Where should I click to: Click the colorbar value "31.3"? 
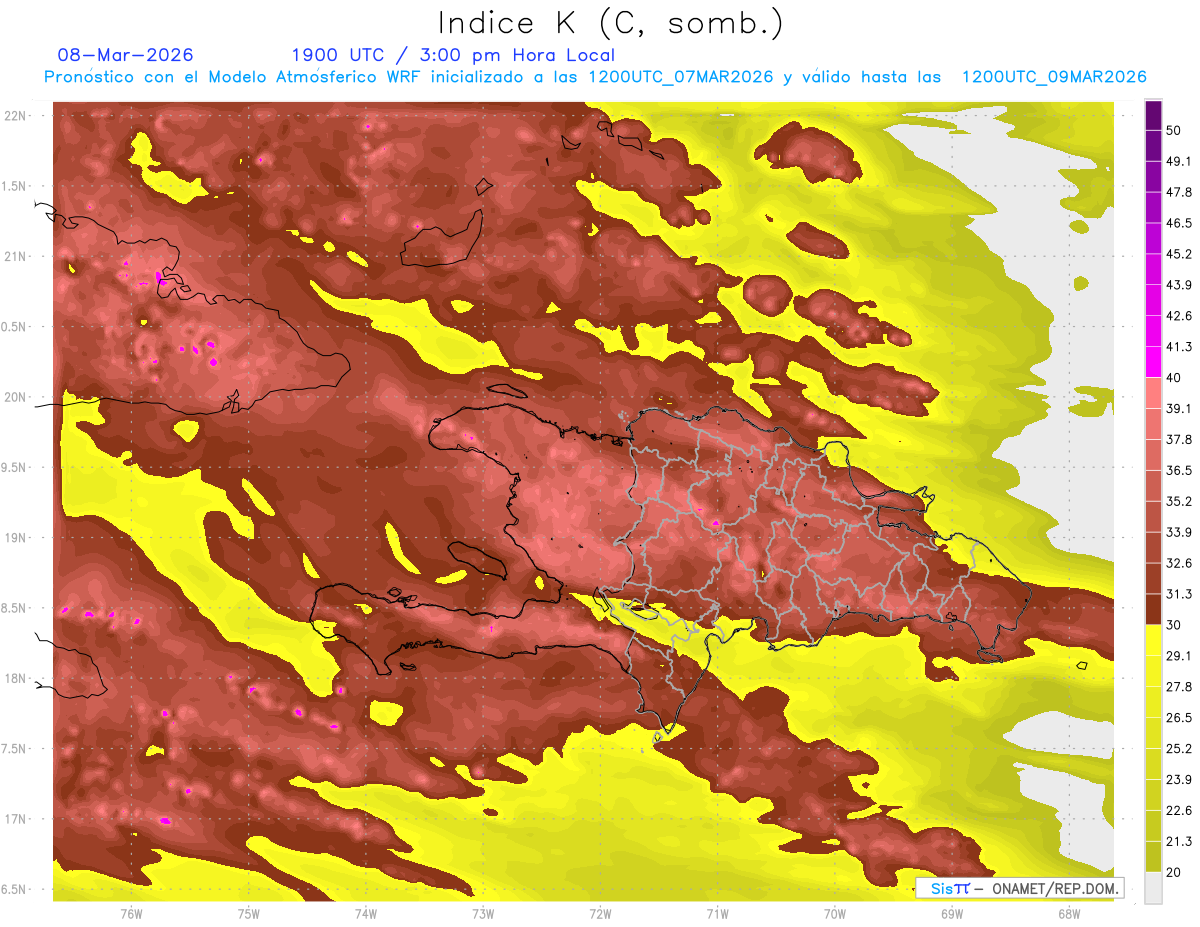(x=1179, y=594)
